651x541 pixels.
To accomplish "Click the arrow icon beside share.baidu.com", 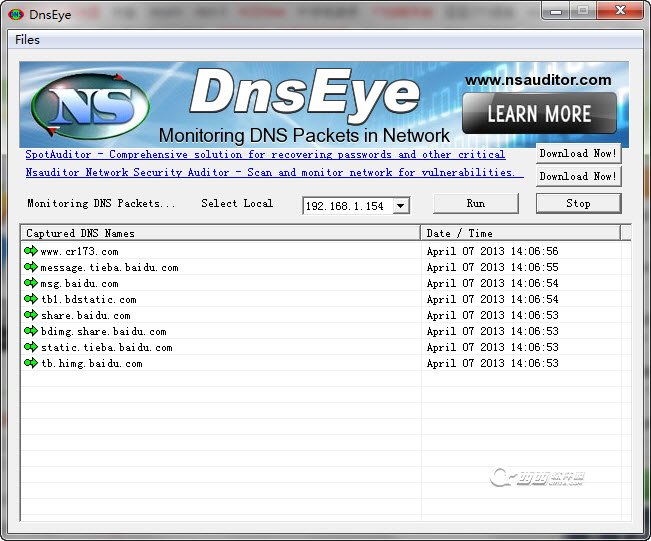I will [x=31, y=315].
